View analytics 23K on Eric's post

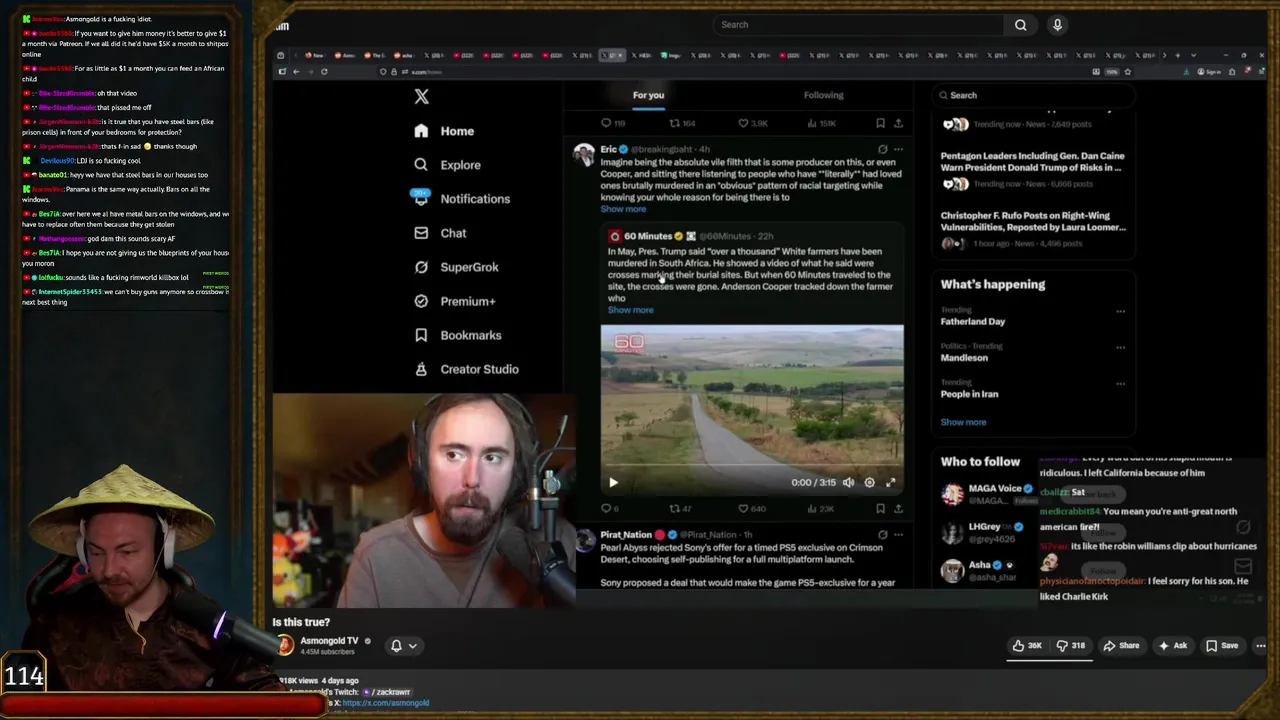click(x=820, y=508)
